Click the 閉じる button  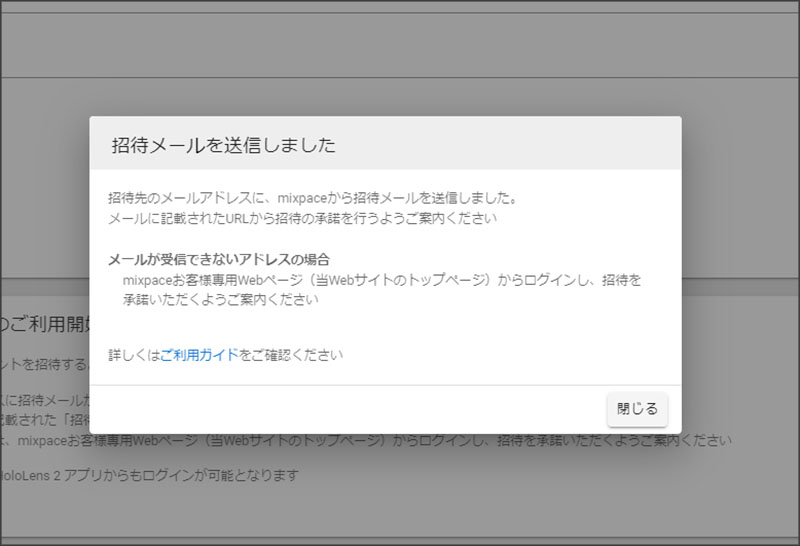(x=637, y=409)
